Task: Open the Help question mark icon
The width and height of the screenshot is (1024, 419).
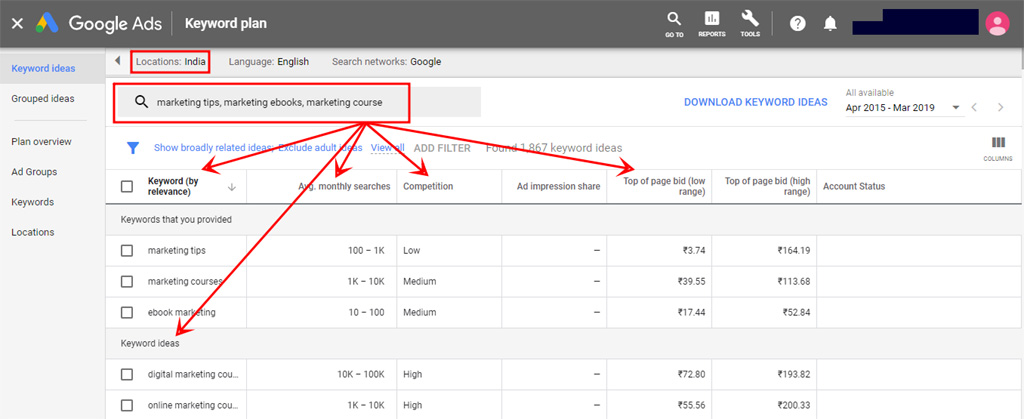Action: coord(797,24)
